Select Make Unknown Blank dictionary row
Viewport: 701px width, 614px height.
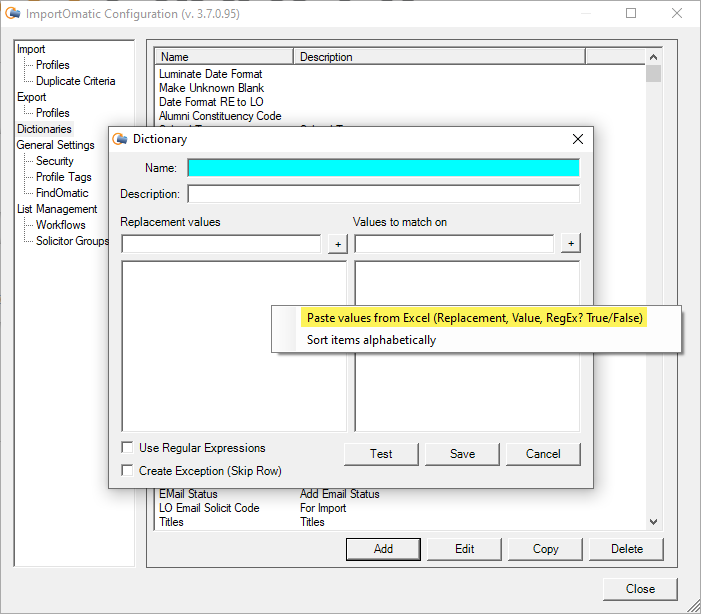click(211, 88)
